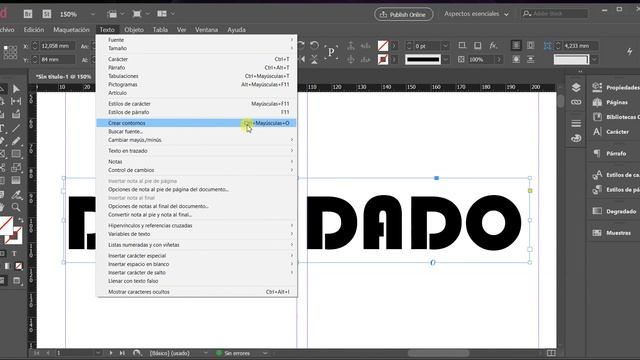Open the Degradado panel

614,211
